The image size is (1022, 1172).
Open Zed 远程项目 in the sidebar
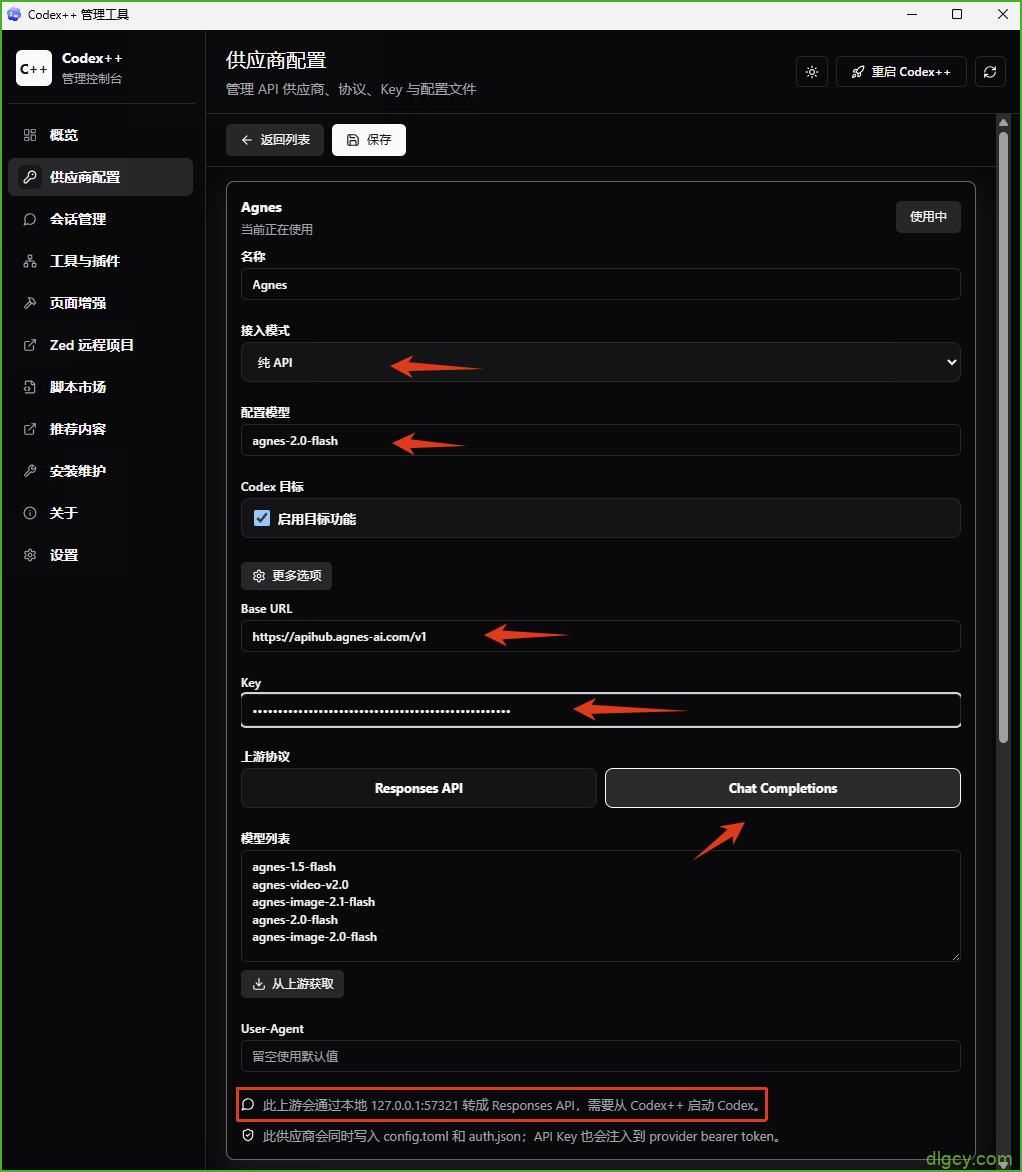point(100,345)
